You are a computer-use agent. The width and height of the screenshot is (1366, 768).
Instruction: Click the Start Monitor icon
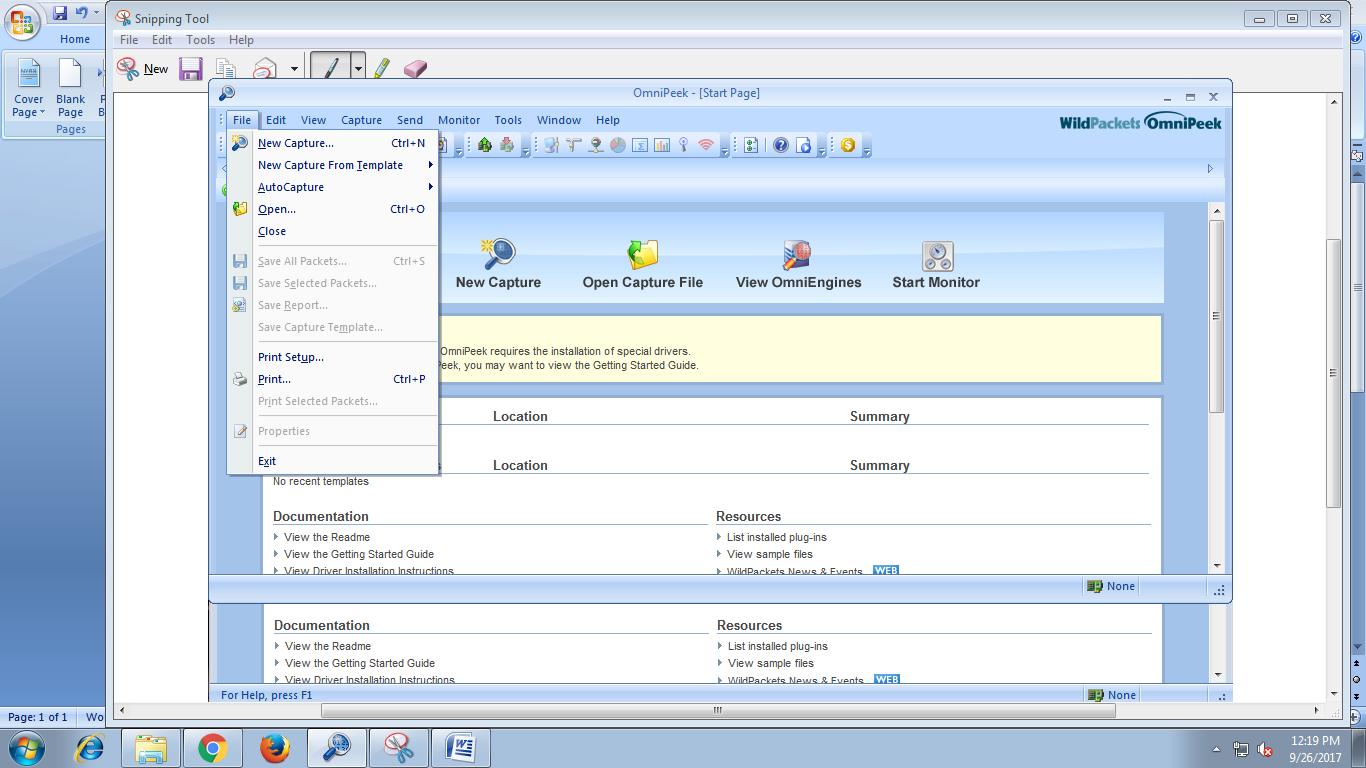(937, 256)
